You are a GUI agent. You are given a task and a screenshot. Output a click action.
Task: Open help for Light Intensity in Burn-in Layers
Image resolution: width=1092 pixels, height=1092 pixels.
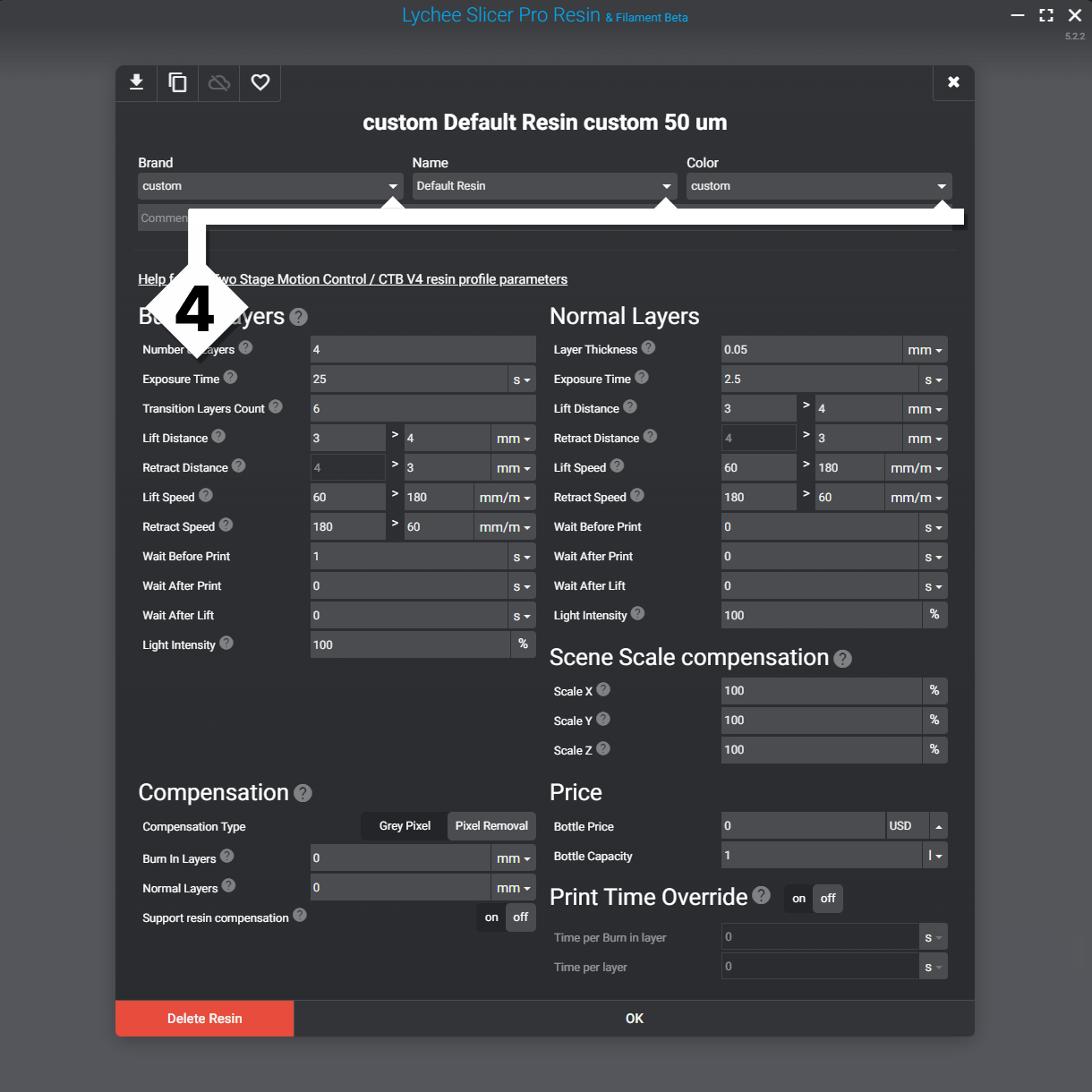point(226,643)
